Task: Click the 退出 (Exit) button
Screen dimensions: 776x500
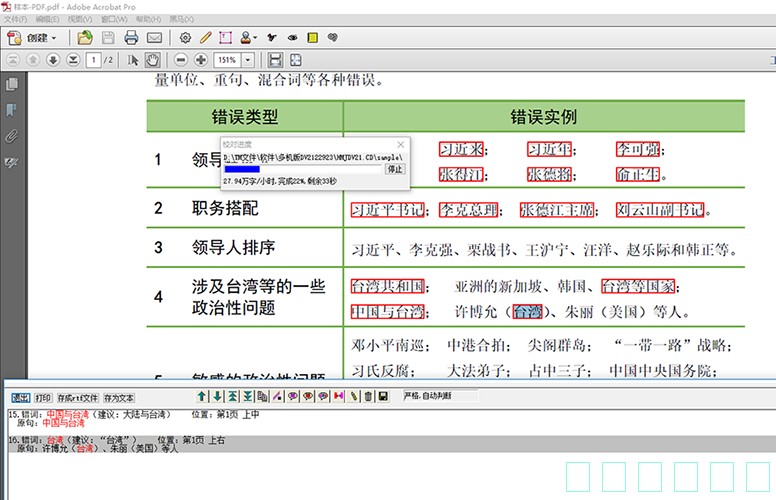Action: pyautogui.click(x=21, y=398)
